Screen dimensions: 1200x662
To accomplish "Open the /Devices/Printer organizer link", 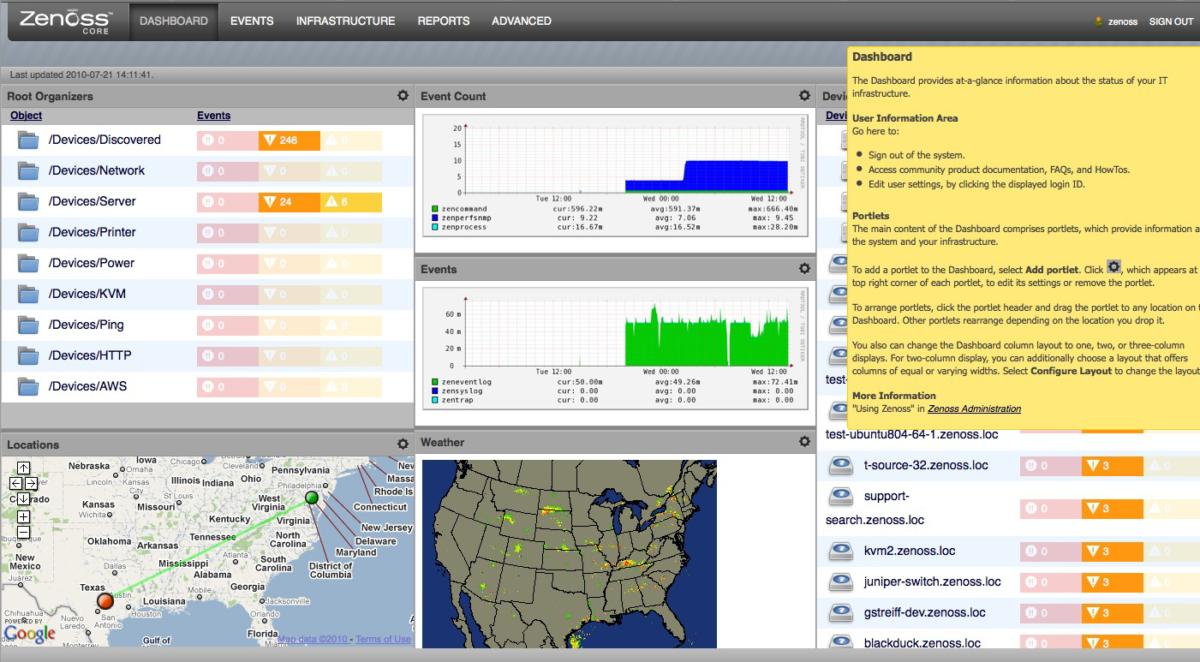I will pyautogui.click(x=92, y=233).
